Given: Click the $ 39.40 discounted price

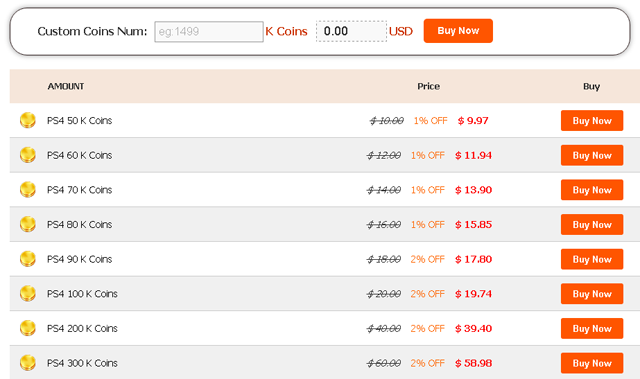Looking at the screenshot, I should click(473, 329).
